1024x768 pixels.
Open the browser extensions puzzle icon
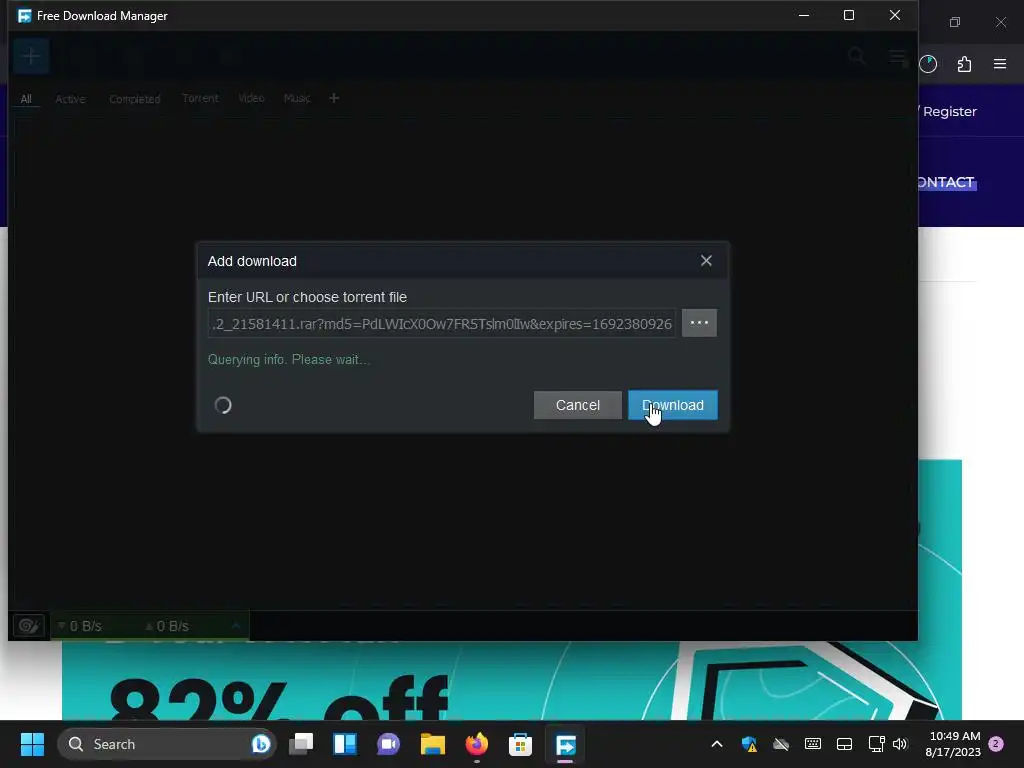click(x=964, y=64)
